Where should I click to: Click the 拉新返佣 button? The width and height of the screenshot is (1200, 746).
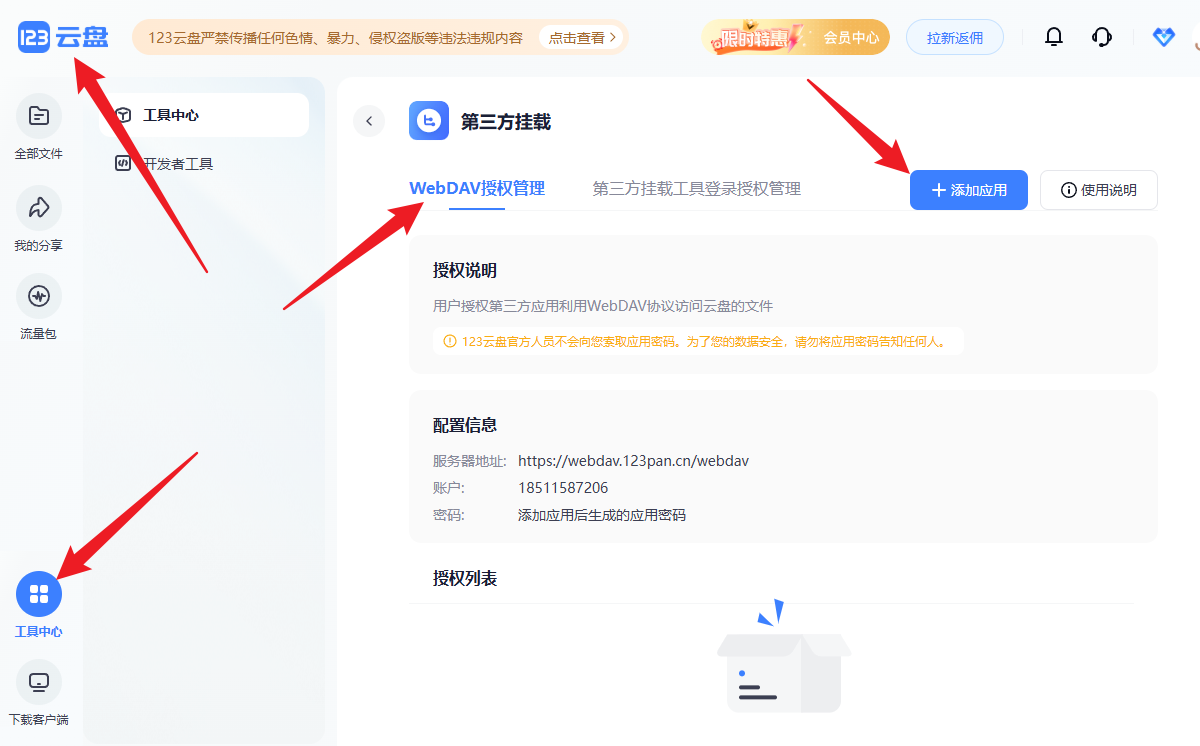[954, 38]
